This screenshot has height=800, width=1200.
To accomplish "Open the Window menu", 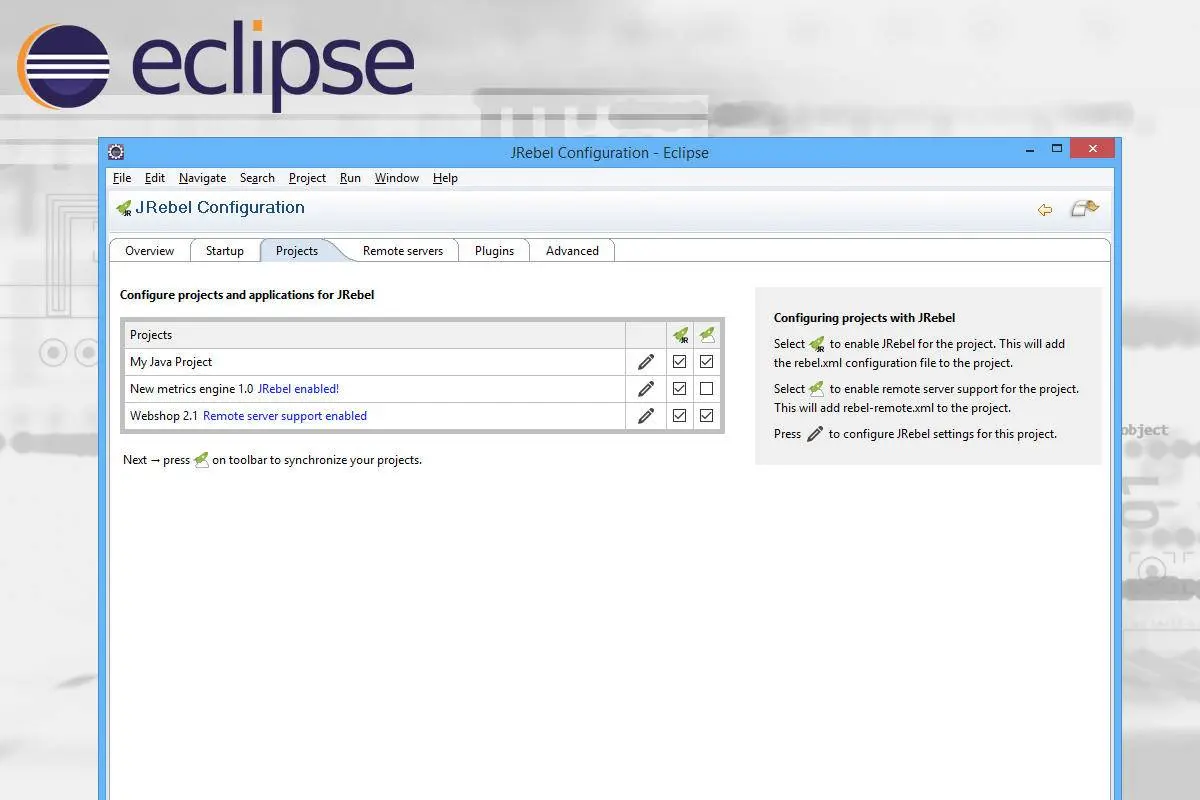I will click(x=397, y=178).
